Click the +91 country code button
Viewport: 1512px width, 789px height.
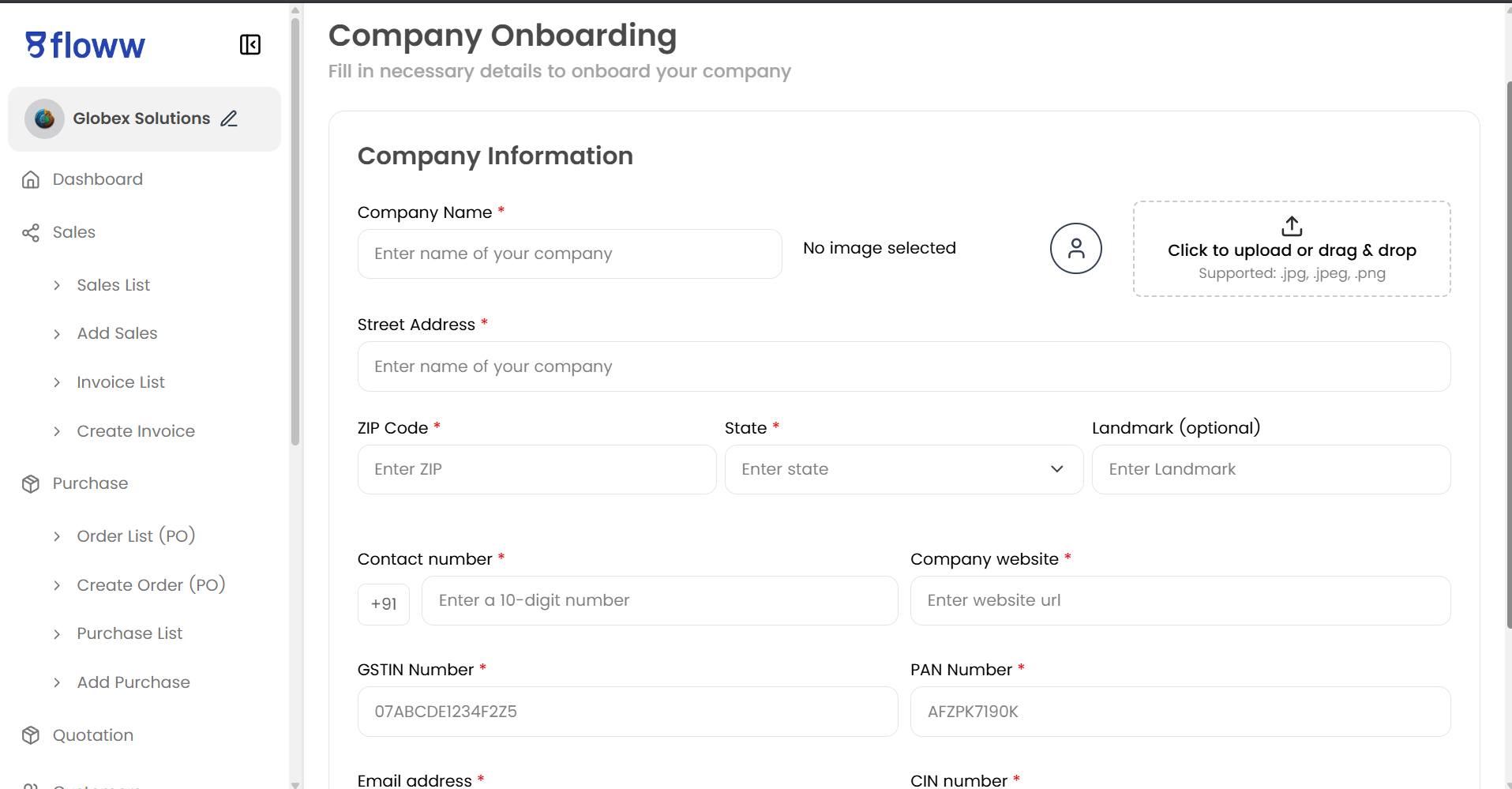[384, 604]
